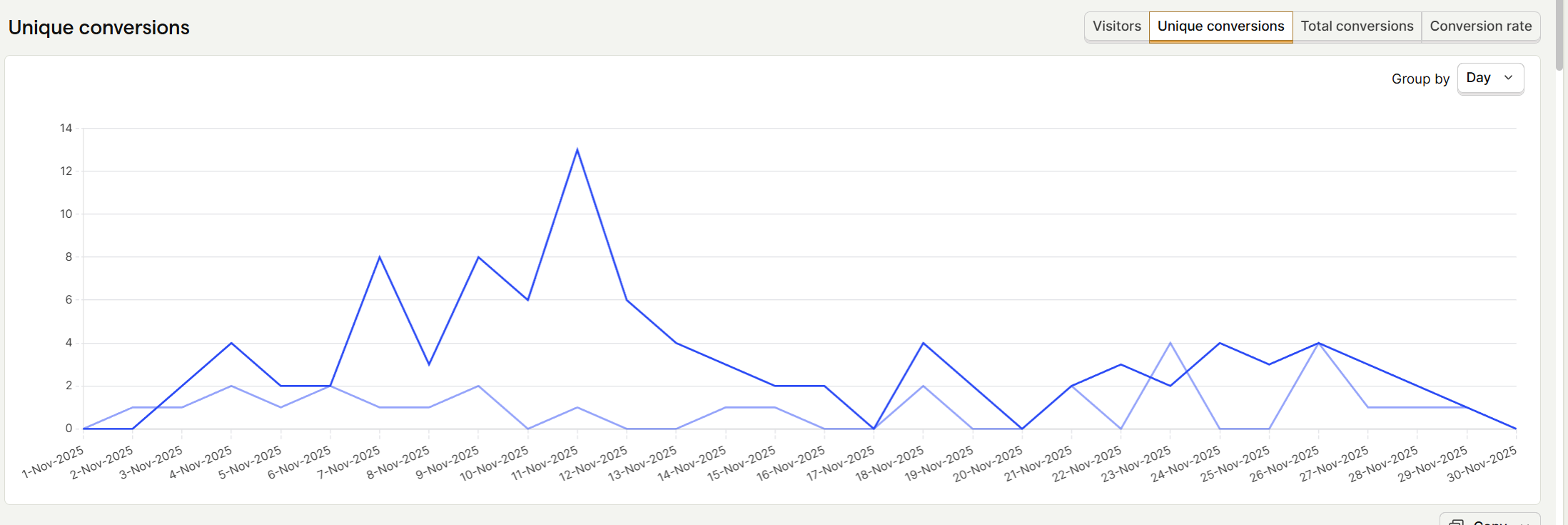This screenshot has height=525, width=1568.
Task: Click the dark line dip on 8-Nov-2025
Action: tap(429, 364)
